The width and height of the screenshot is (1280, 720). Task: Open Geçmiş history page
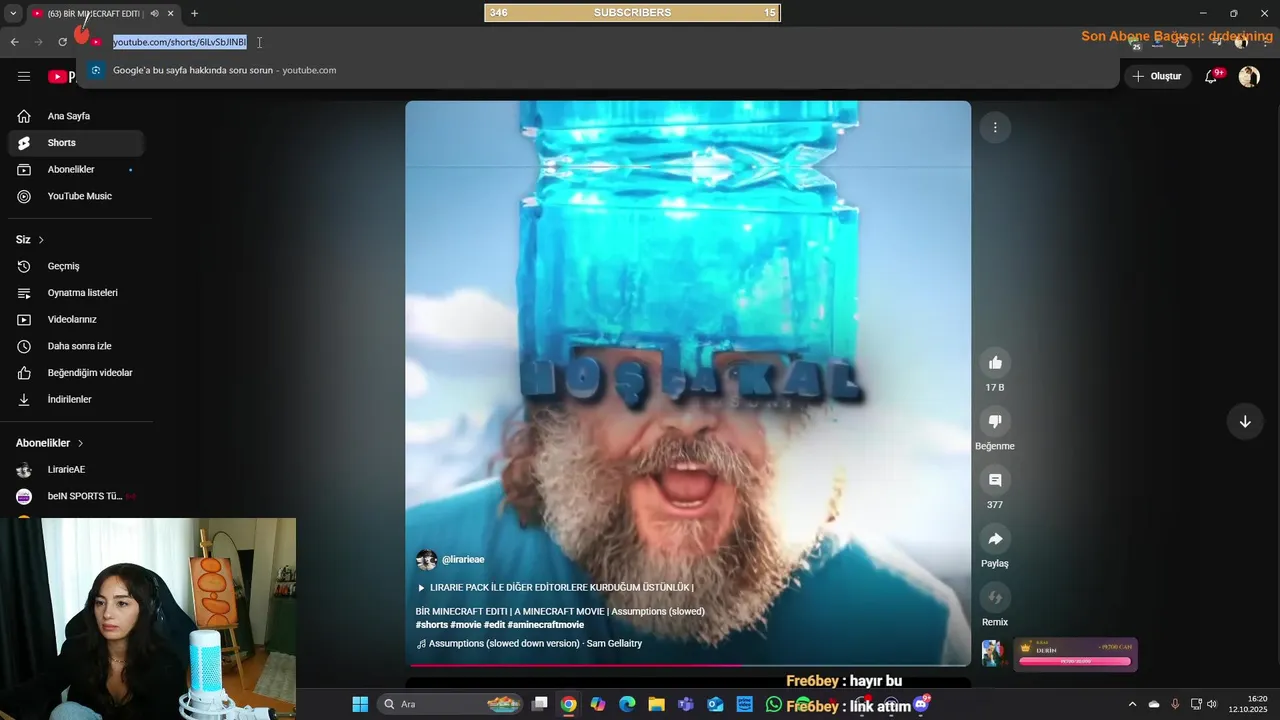76,266
